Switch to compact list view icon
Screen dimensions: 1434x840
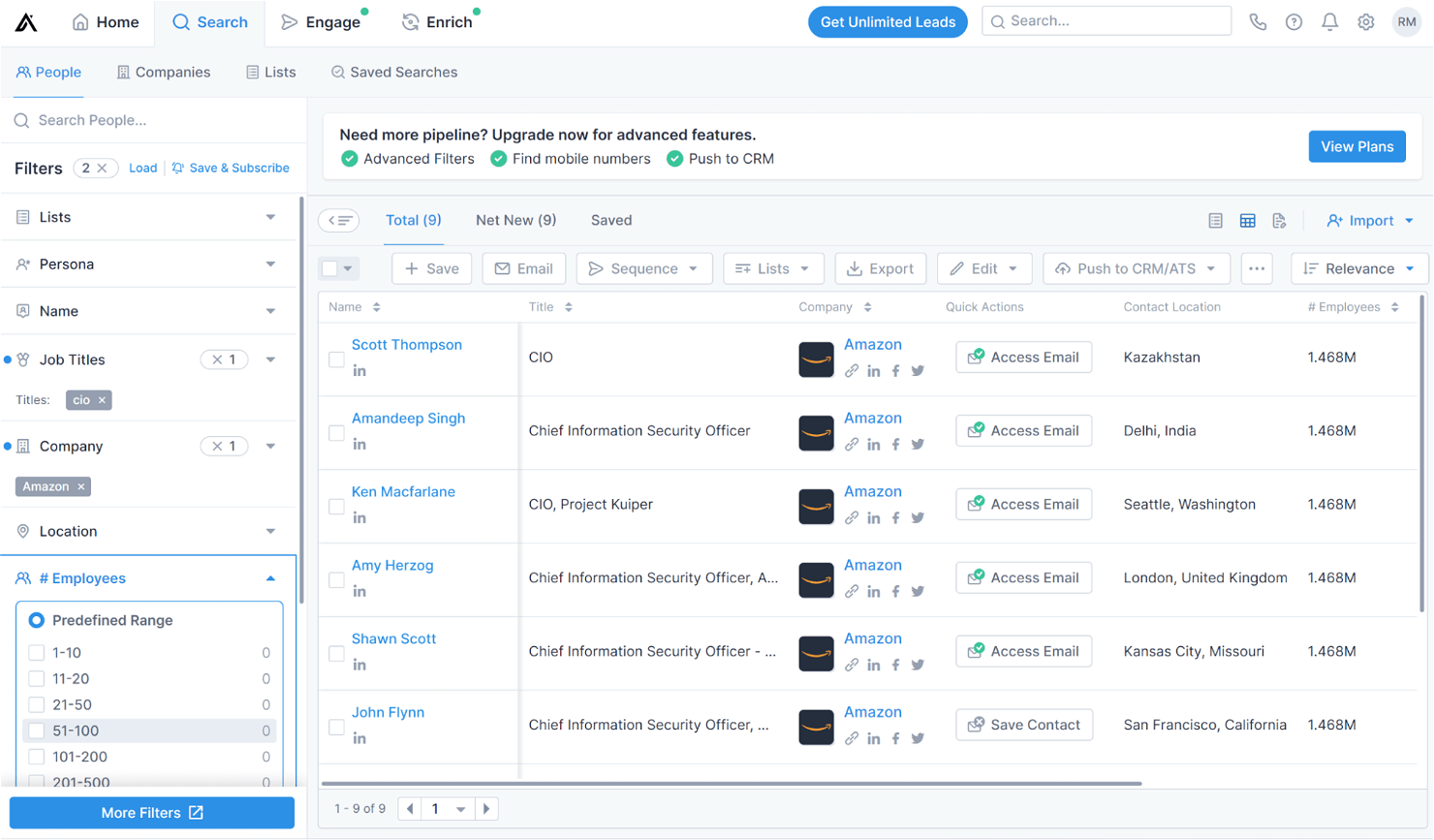(1215, 221)
